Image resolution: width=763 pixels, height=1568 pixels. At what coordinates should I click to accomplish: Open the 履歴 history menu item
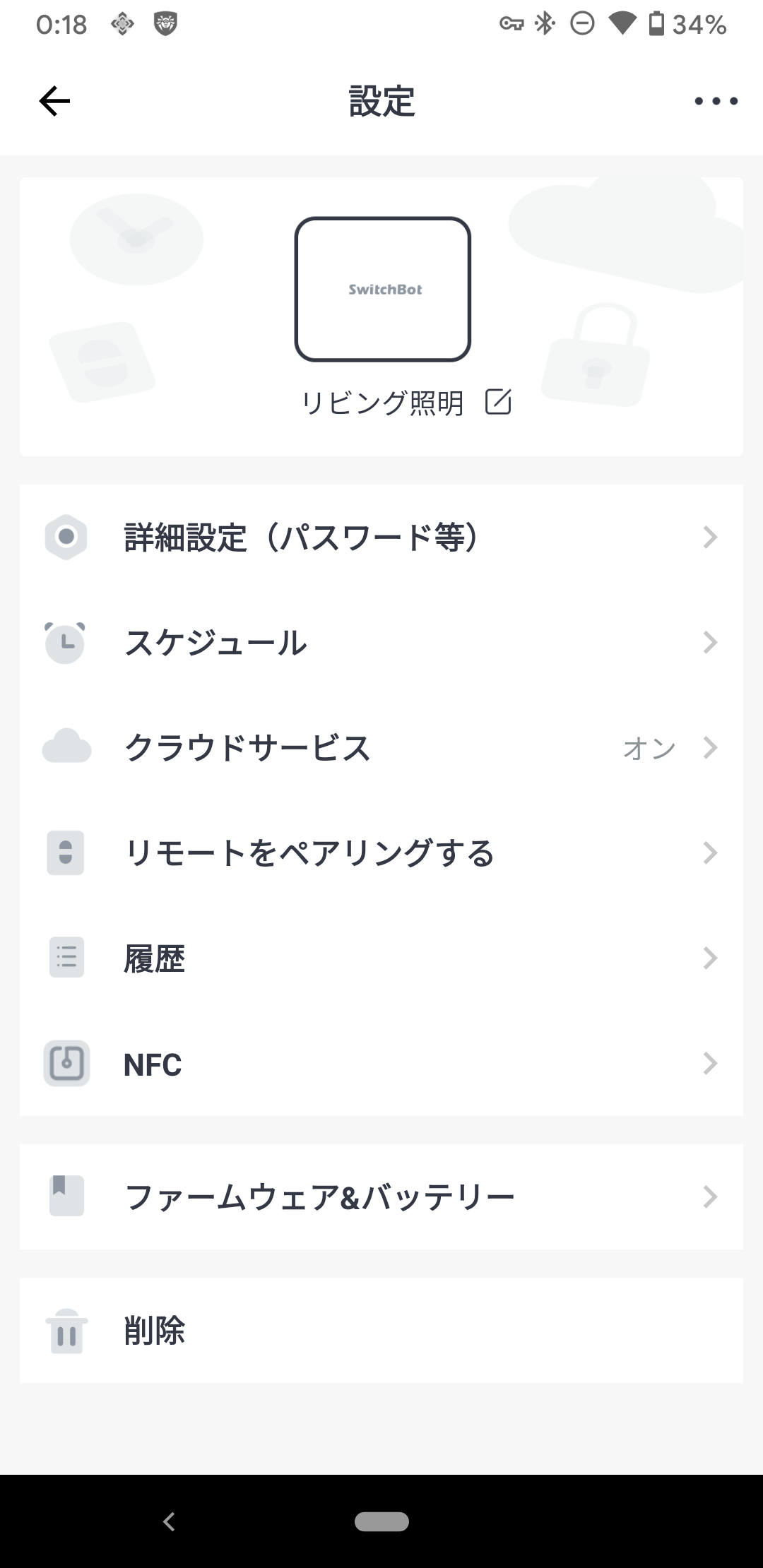pos(155,958)
